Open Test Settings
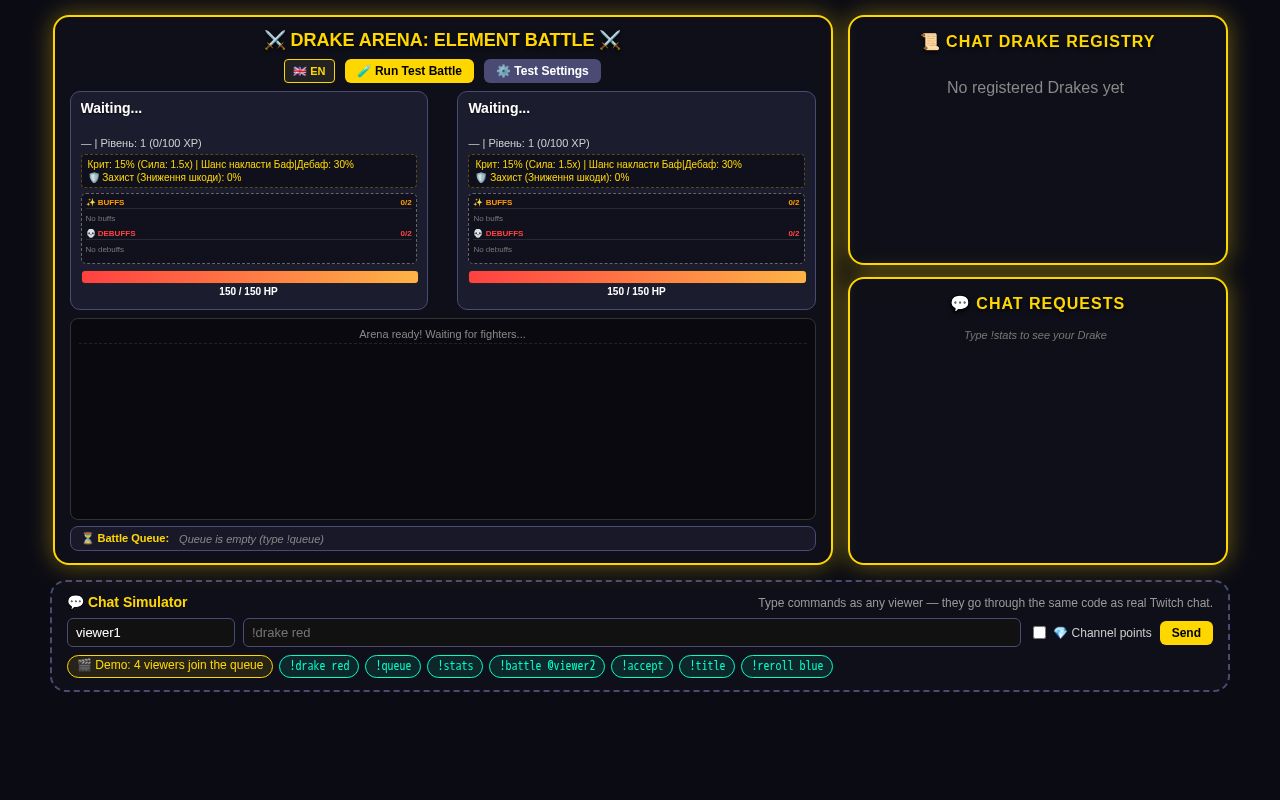The image size is (1280, 800). 542,71
